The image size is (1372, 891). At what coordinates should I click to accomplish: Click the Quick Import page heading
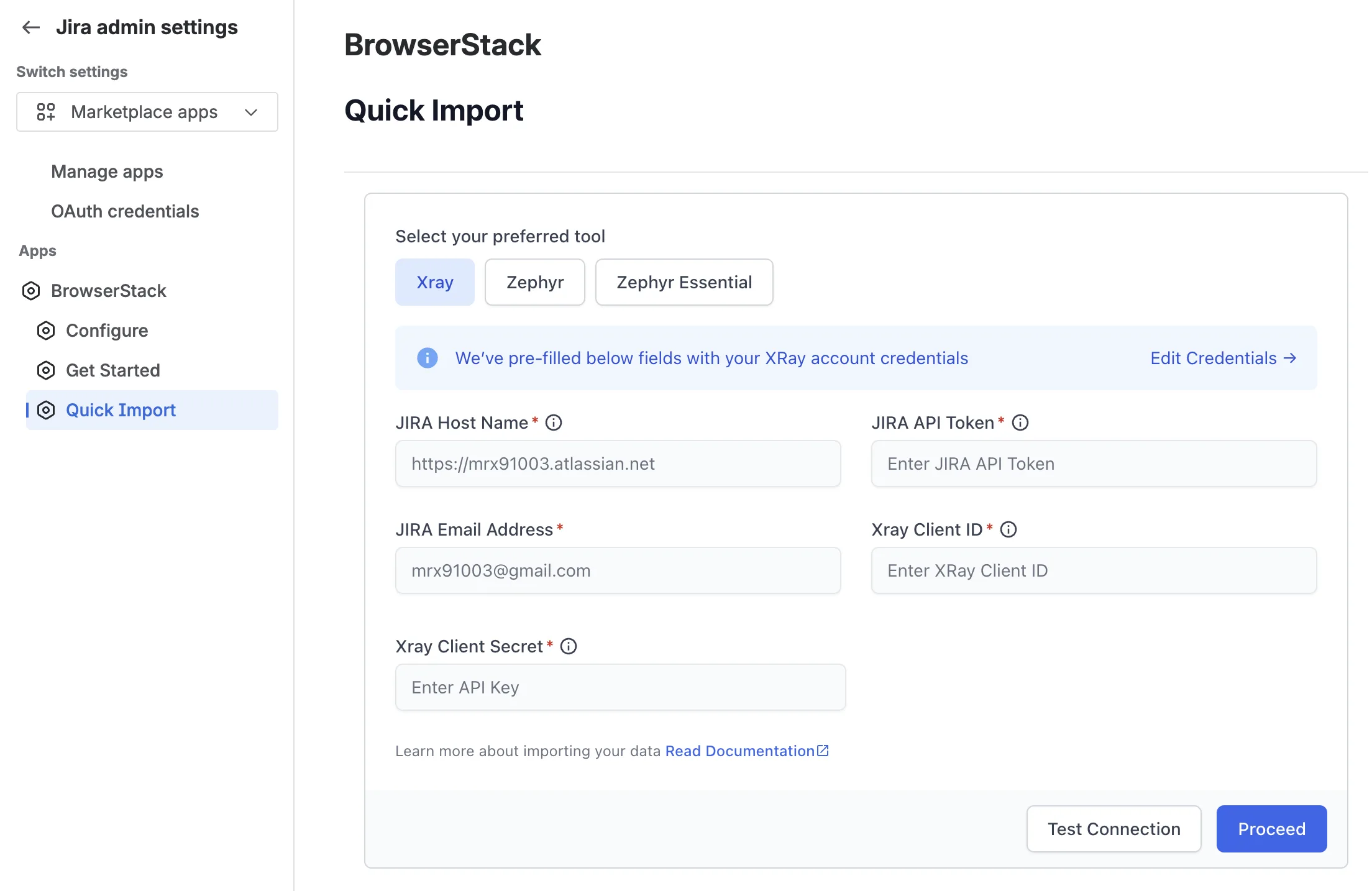pos(434,111)
